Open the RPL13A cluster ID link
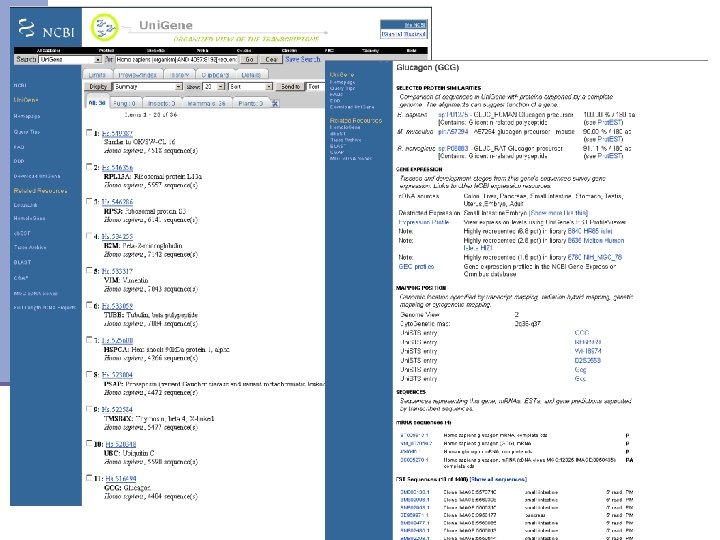 [x=117, y=168]
